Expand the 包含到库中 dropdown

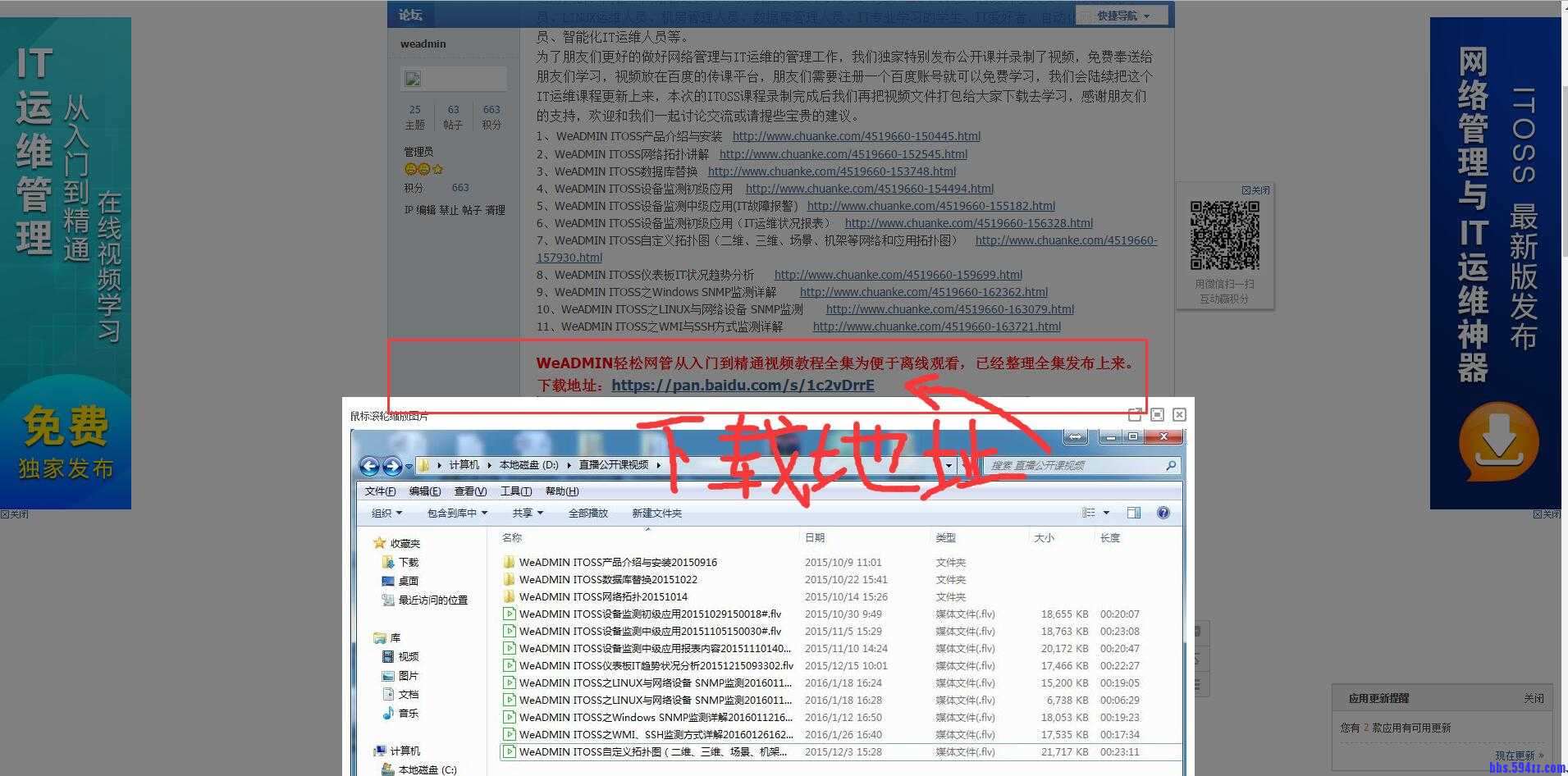457,513
